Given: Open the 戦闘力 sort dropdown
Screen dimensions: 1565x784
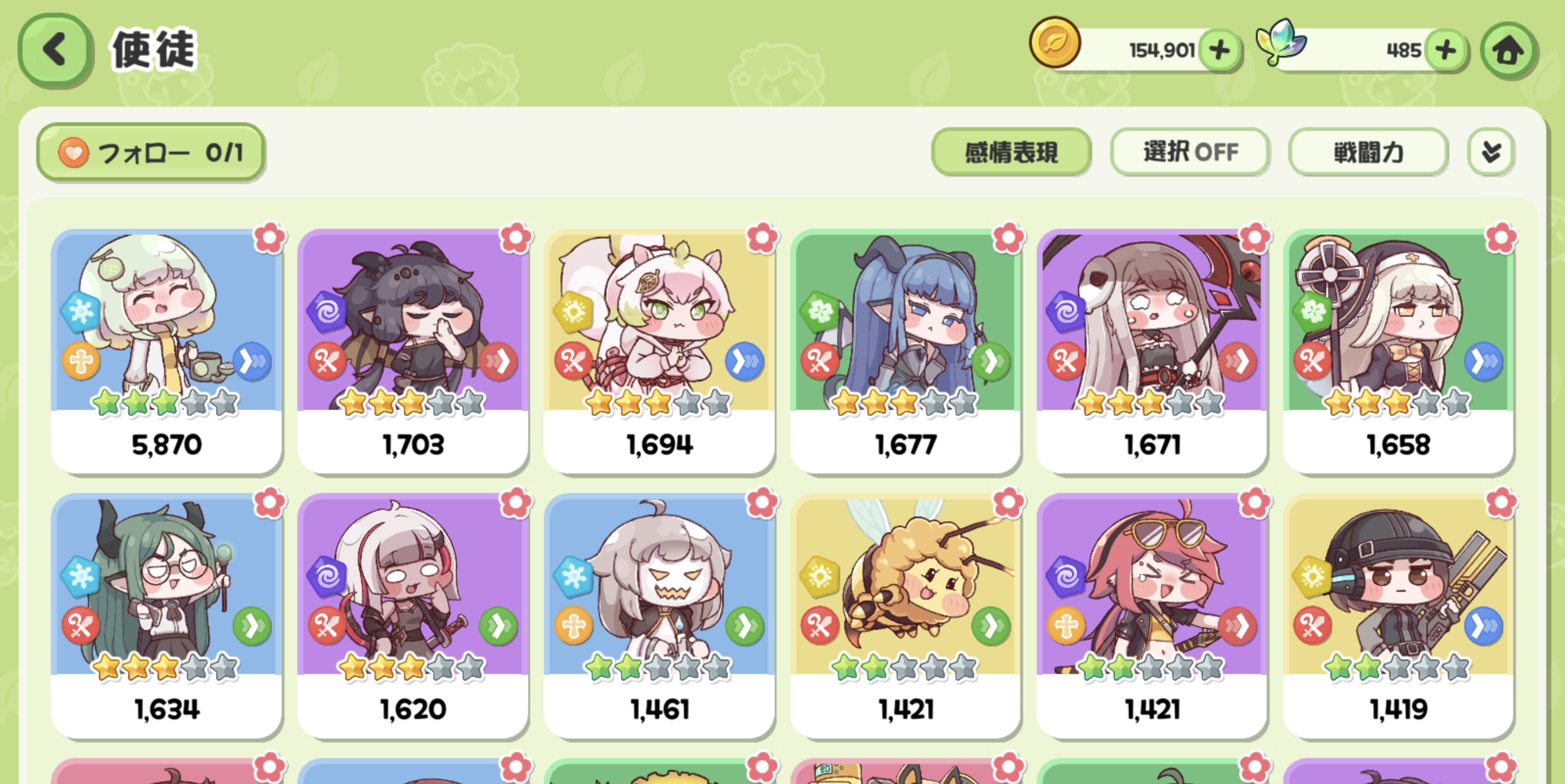Looking at the screenshot, I should (1368, 152).
